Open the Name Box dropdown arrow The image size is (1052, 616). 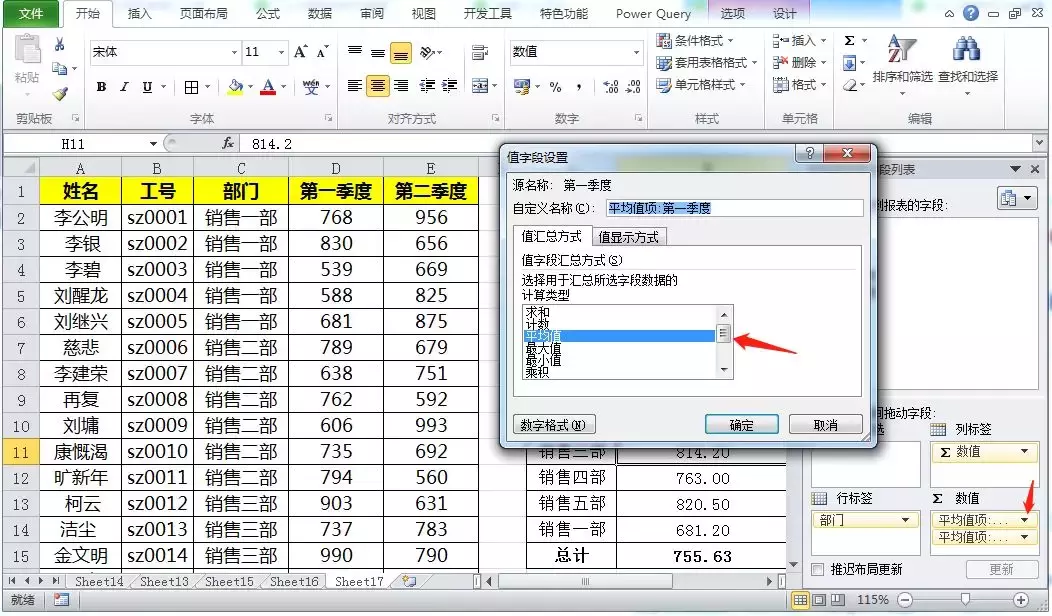pyautogui.click(x=153, y=144)
